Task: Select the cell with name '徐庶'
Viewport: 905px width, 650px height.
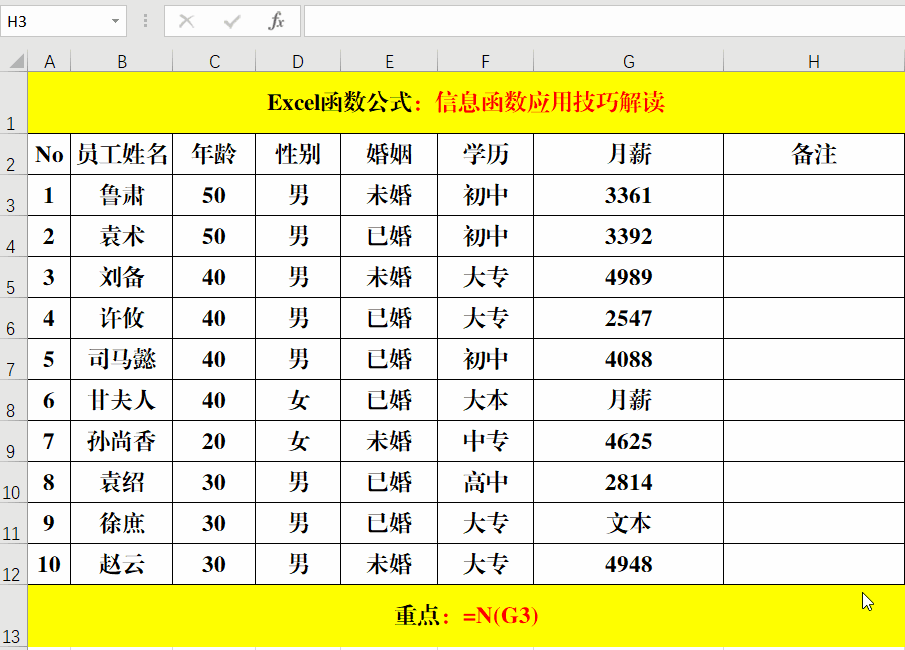Action: [x=122, y=523]
